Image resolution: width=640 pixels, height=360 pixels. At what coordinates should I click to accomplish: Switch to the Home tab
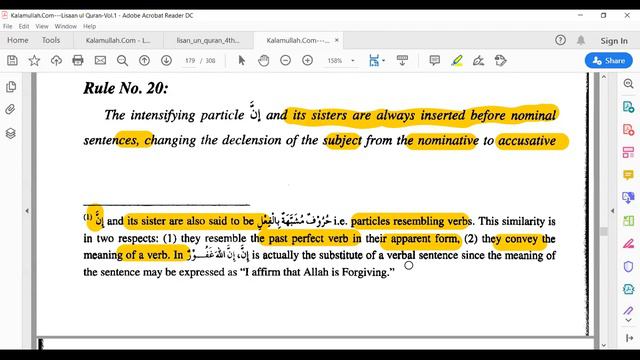click(x=18, y=40)
